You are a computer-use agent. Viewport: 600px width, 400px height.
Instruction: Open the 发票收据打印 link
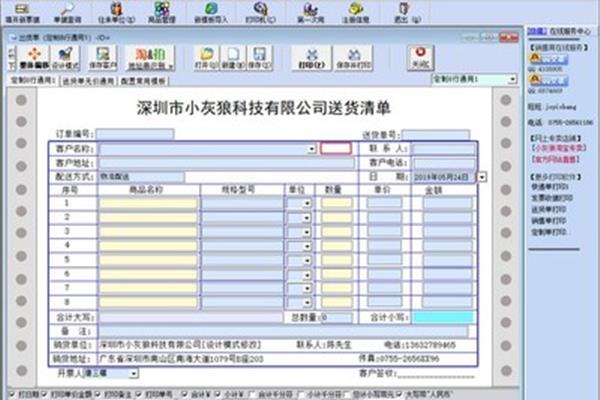[552, 198]
